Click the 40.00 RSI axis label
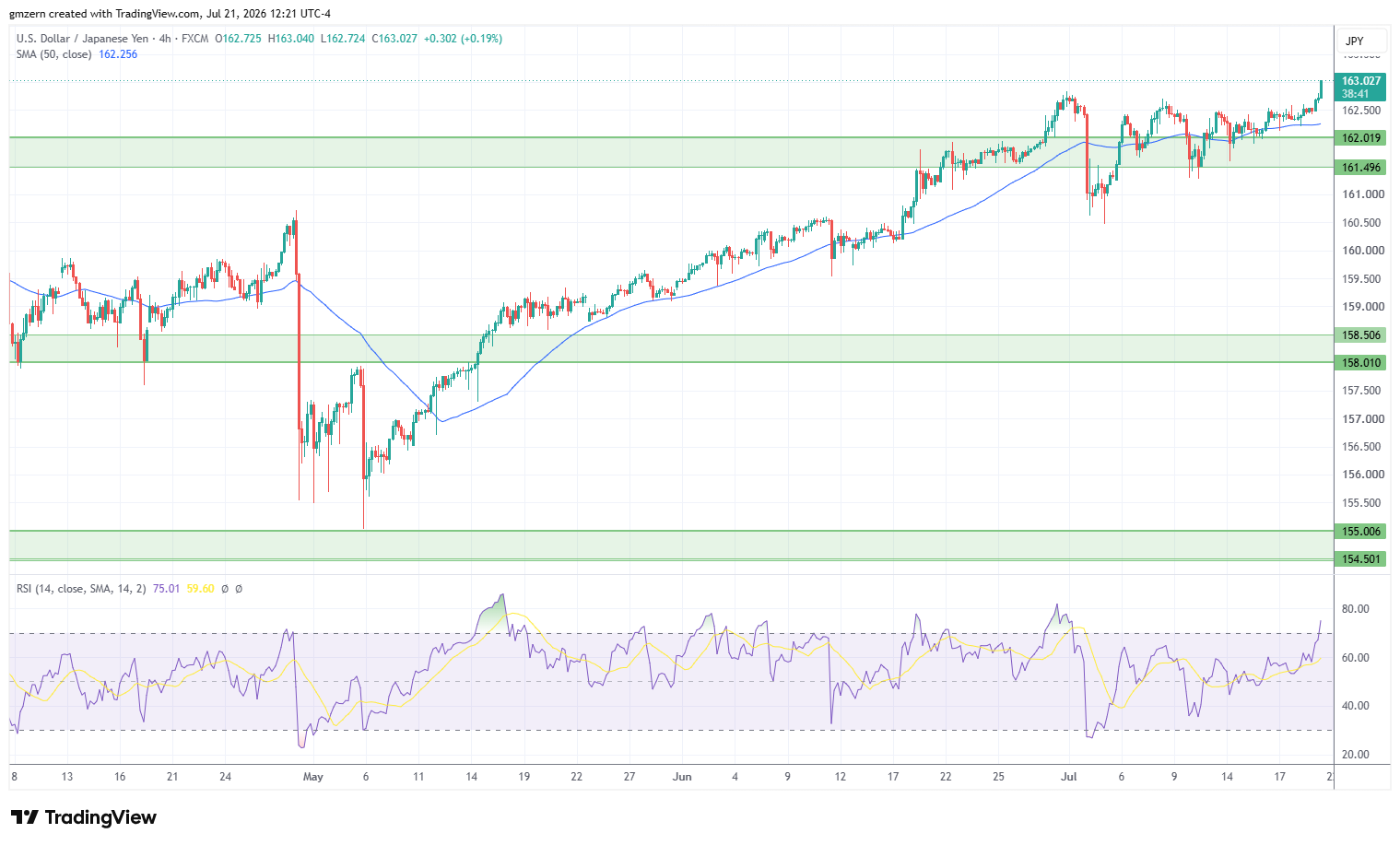This screenshot has width=1400, height=845. (1355, 706)
